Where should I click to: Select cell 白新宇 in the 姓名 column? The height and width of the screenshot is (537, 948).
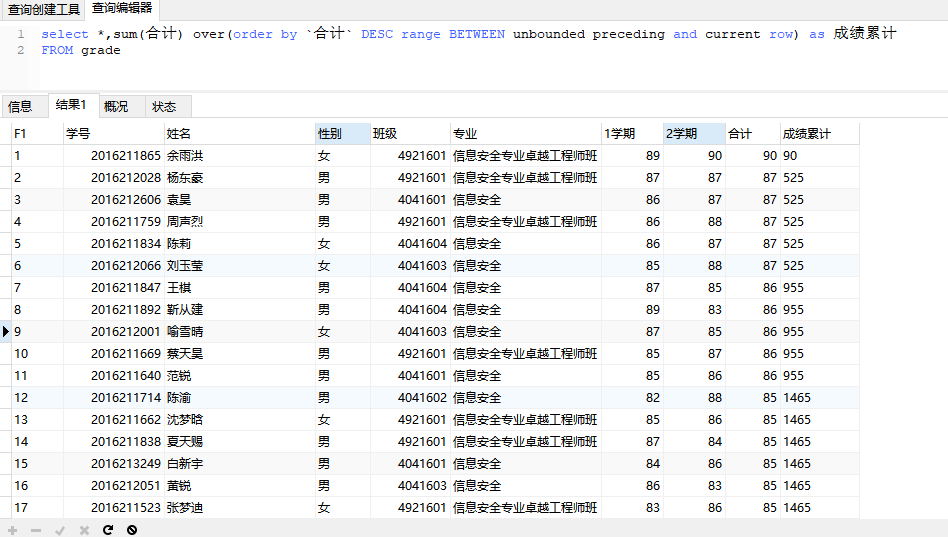(239, 464)
